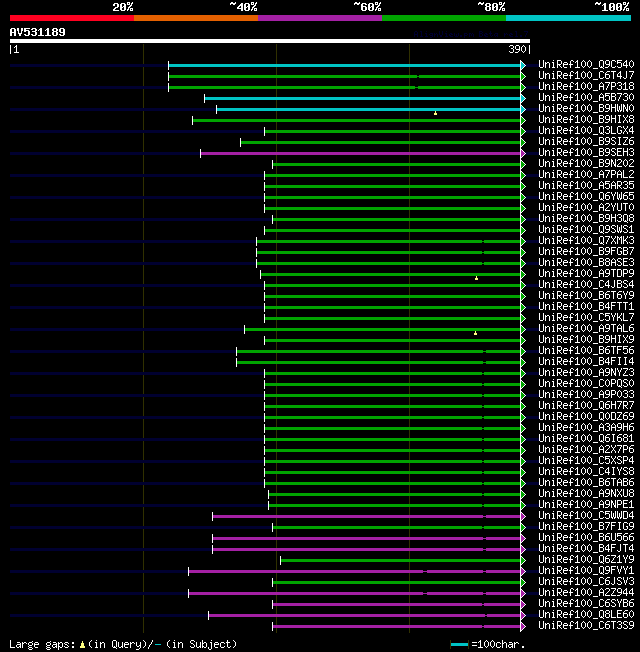The height and width of the screenshot is (652, 640).
Task: Click the UniRef100_B9N202 text
Action: tap(586, 163)
